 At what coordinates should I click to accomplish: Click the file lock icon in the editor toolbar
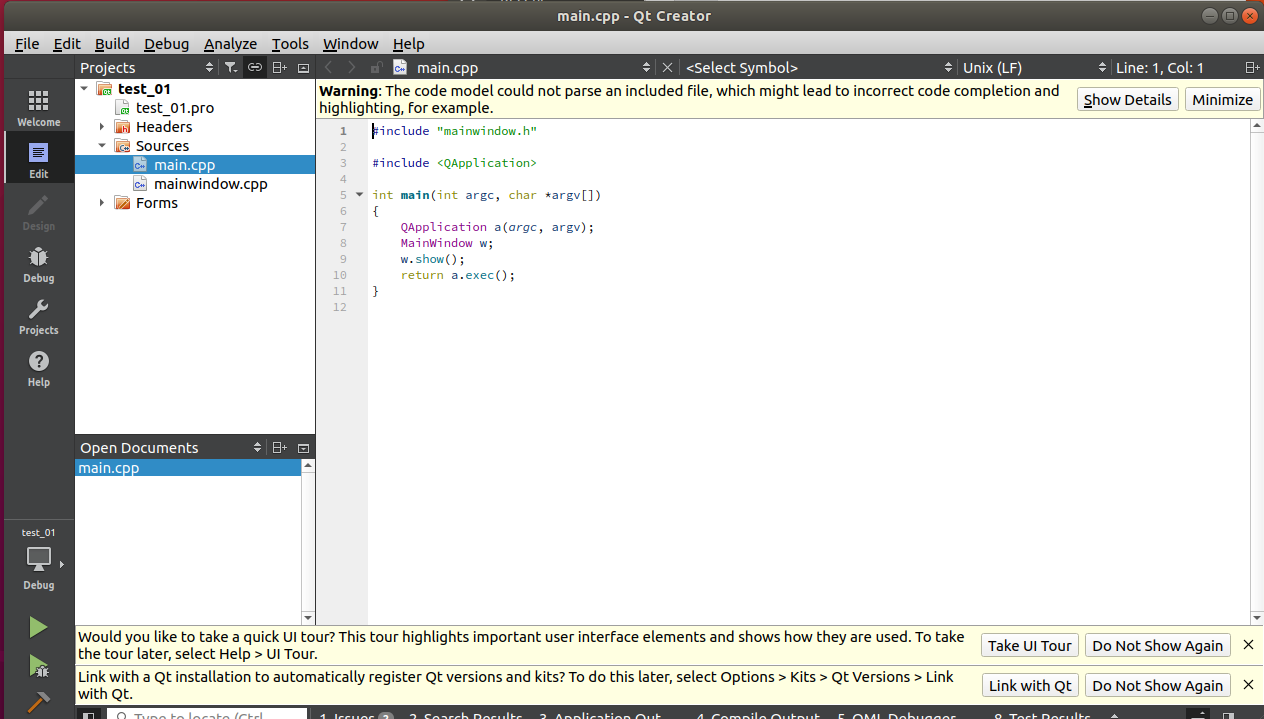(376, 67)
